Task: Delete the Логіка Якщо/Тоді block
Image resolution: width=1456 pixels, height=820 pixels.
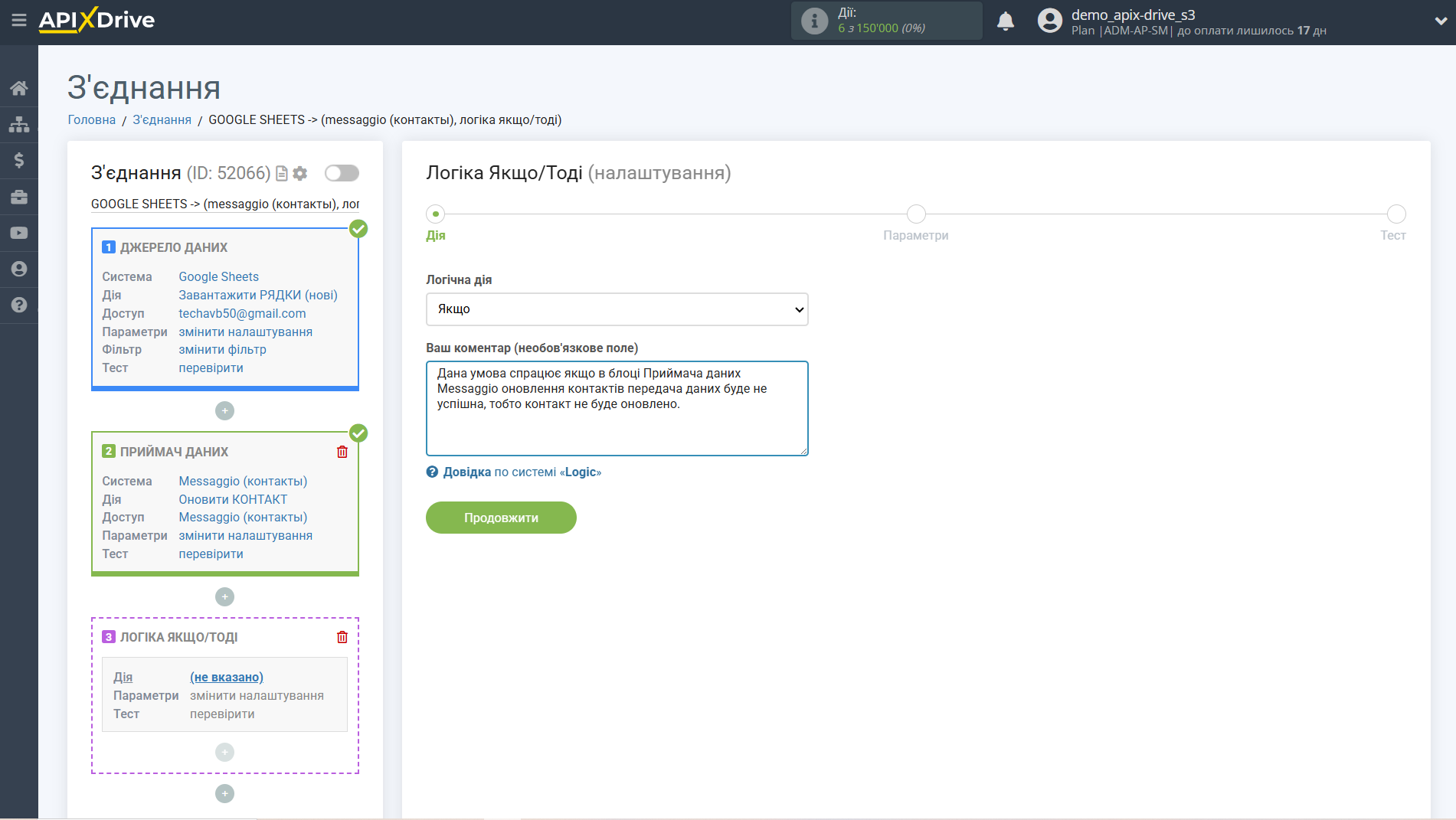Action: pyautogui.click(x=342, y=637)
